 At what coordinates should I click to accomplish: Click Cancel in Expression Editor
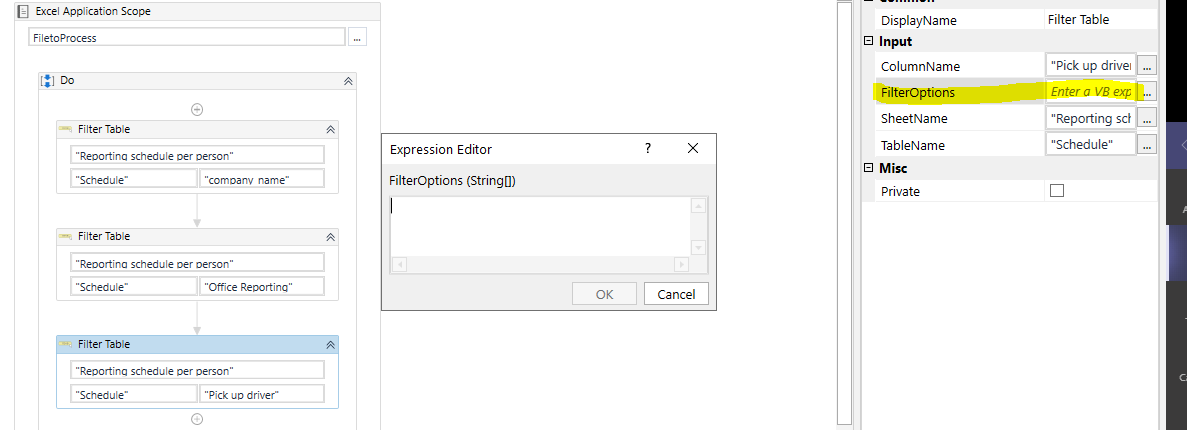click(x=676, y=294)
